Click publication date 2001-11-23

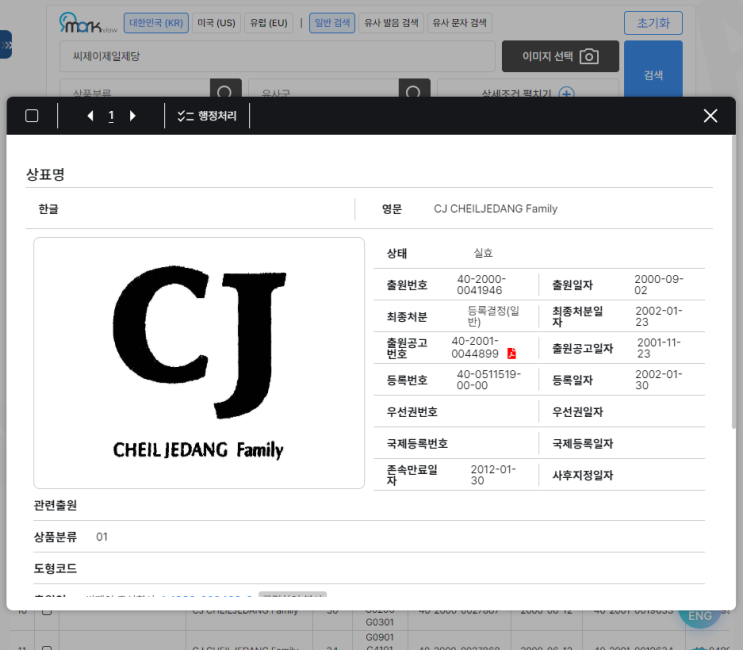659,348
